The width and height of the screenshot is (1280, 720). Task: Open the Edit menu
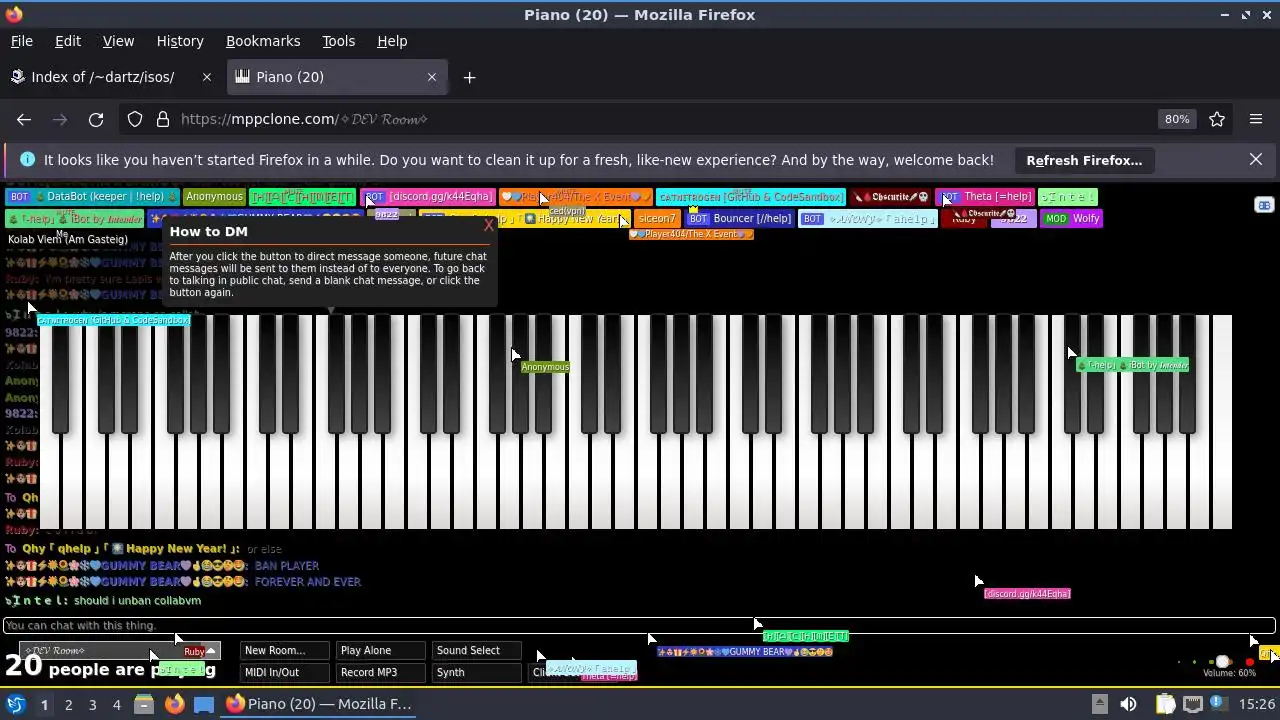pyautogui.click(x=68, y=41)
